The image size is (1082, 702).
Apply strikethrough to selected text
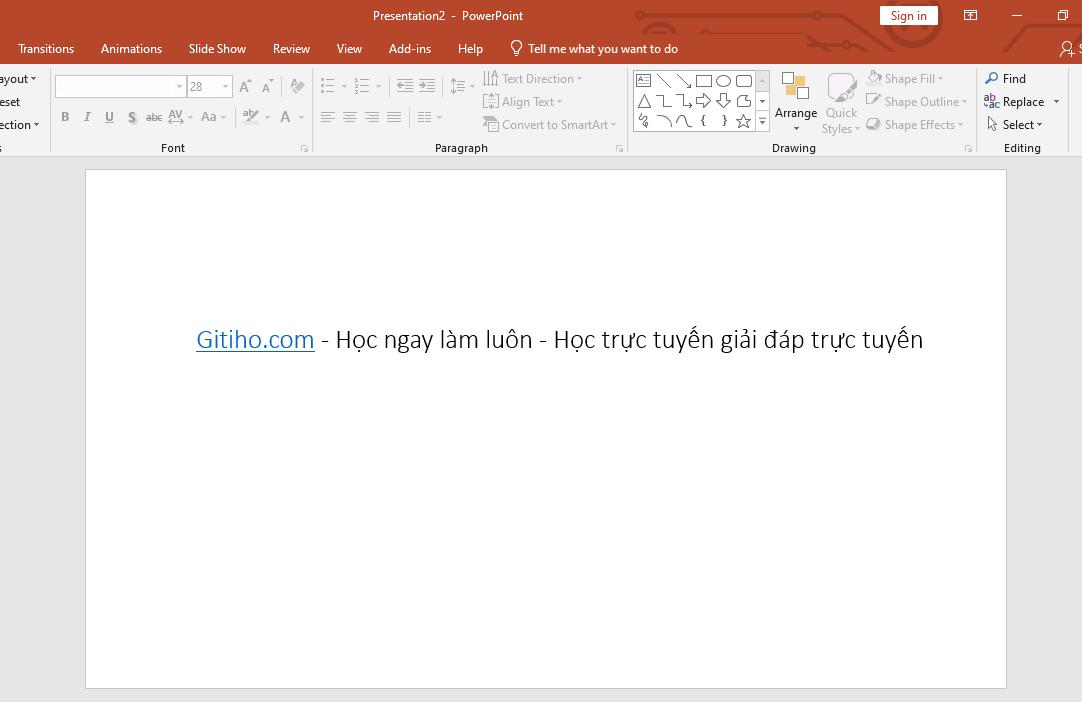[x=153, y=117]
